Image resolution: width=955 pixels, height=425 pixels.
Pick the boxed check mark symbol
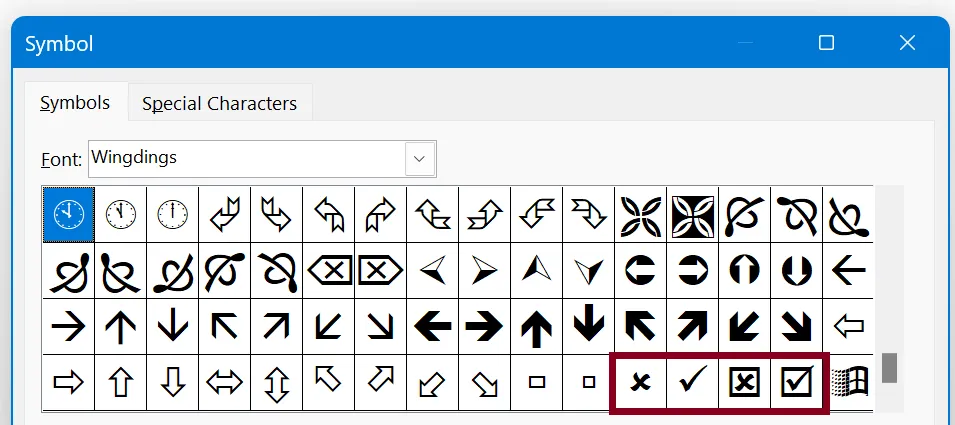point(797,381)
